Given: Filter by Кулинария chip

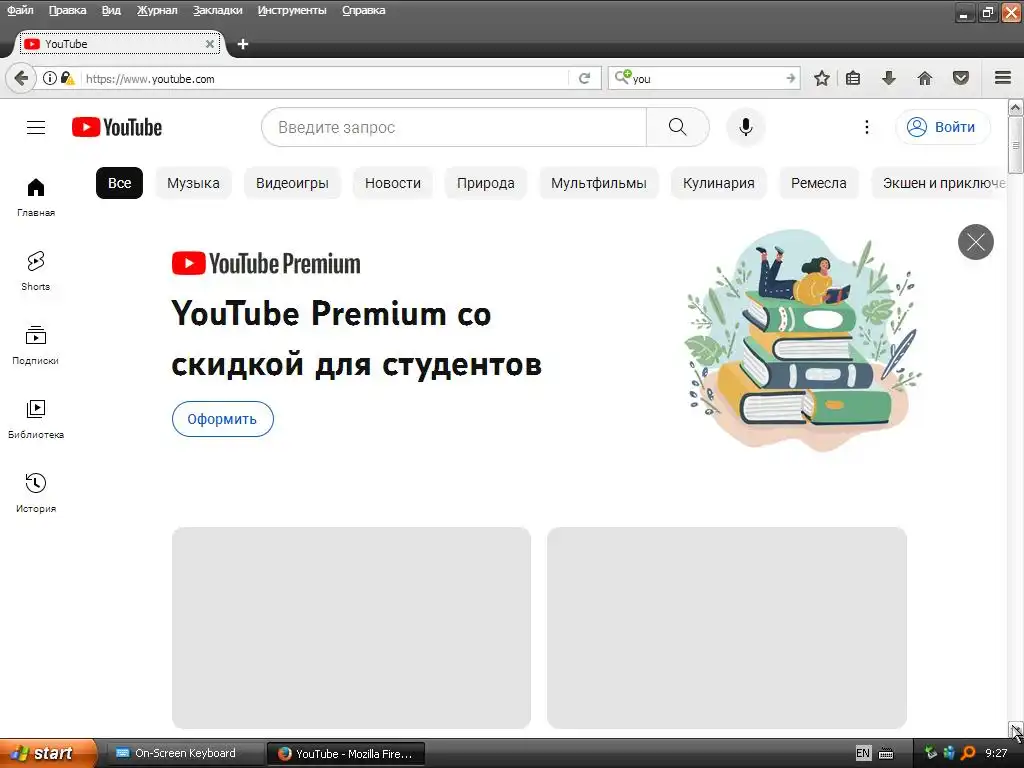Looking at the screenshot, I should pos(718,183).
